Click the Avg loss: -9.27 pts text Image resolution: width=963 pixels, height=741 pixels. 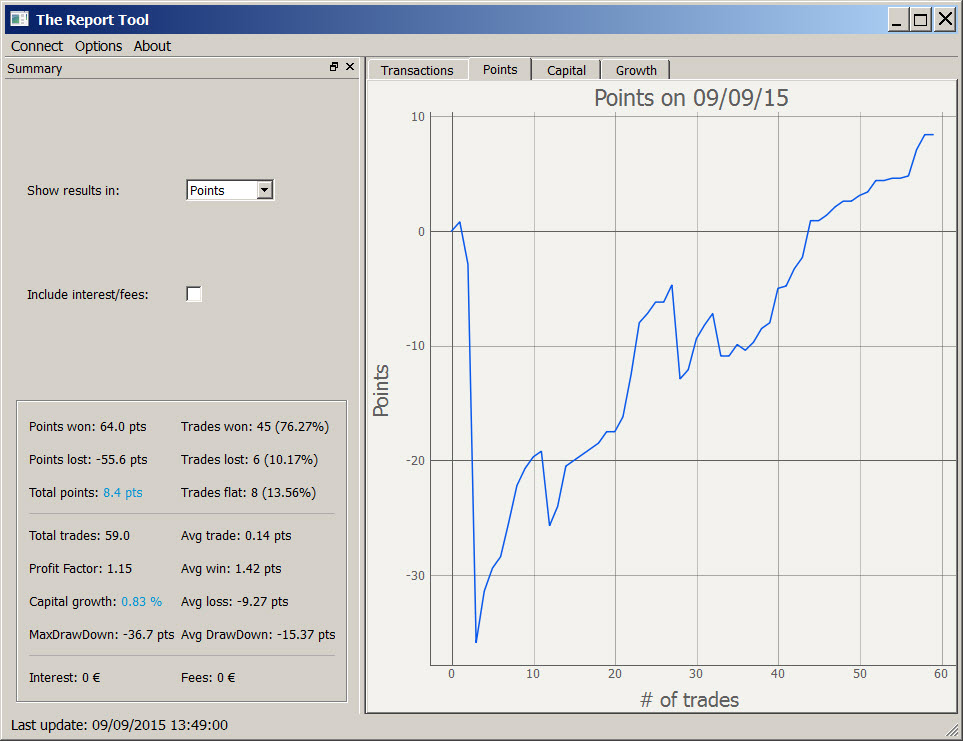[x=235, y=602]
